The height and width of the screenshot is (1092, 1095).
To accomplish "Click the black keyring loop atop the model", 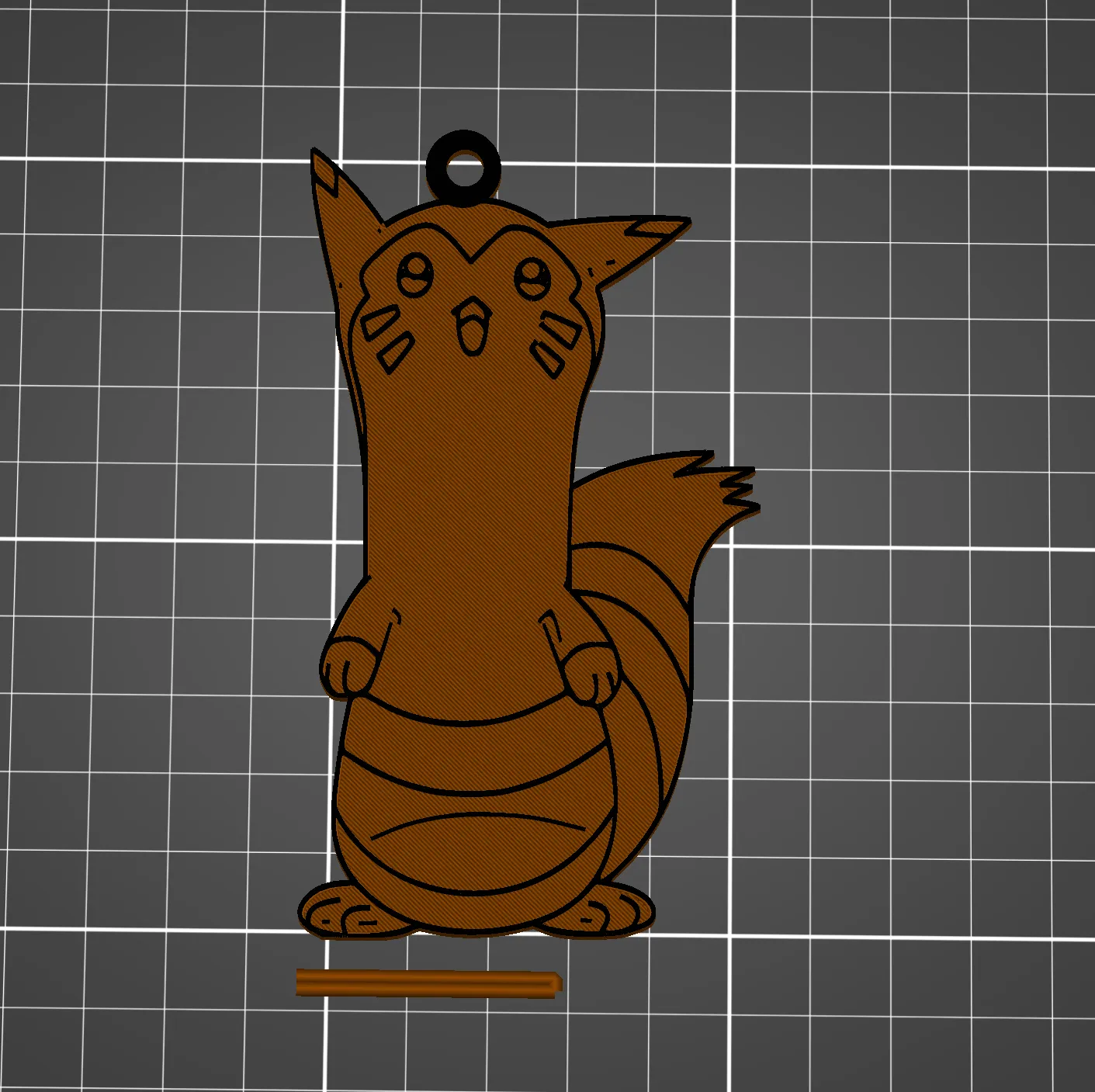I will coord(463,168).
